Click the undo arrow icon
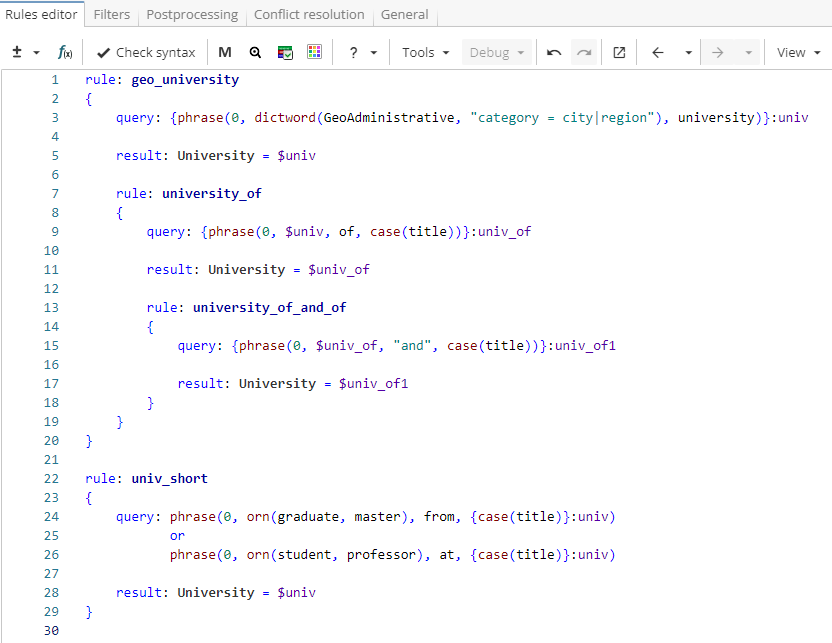832x643 pixels. [554, 52]
